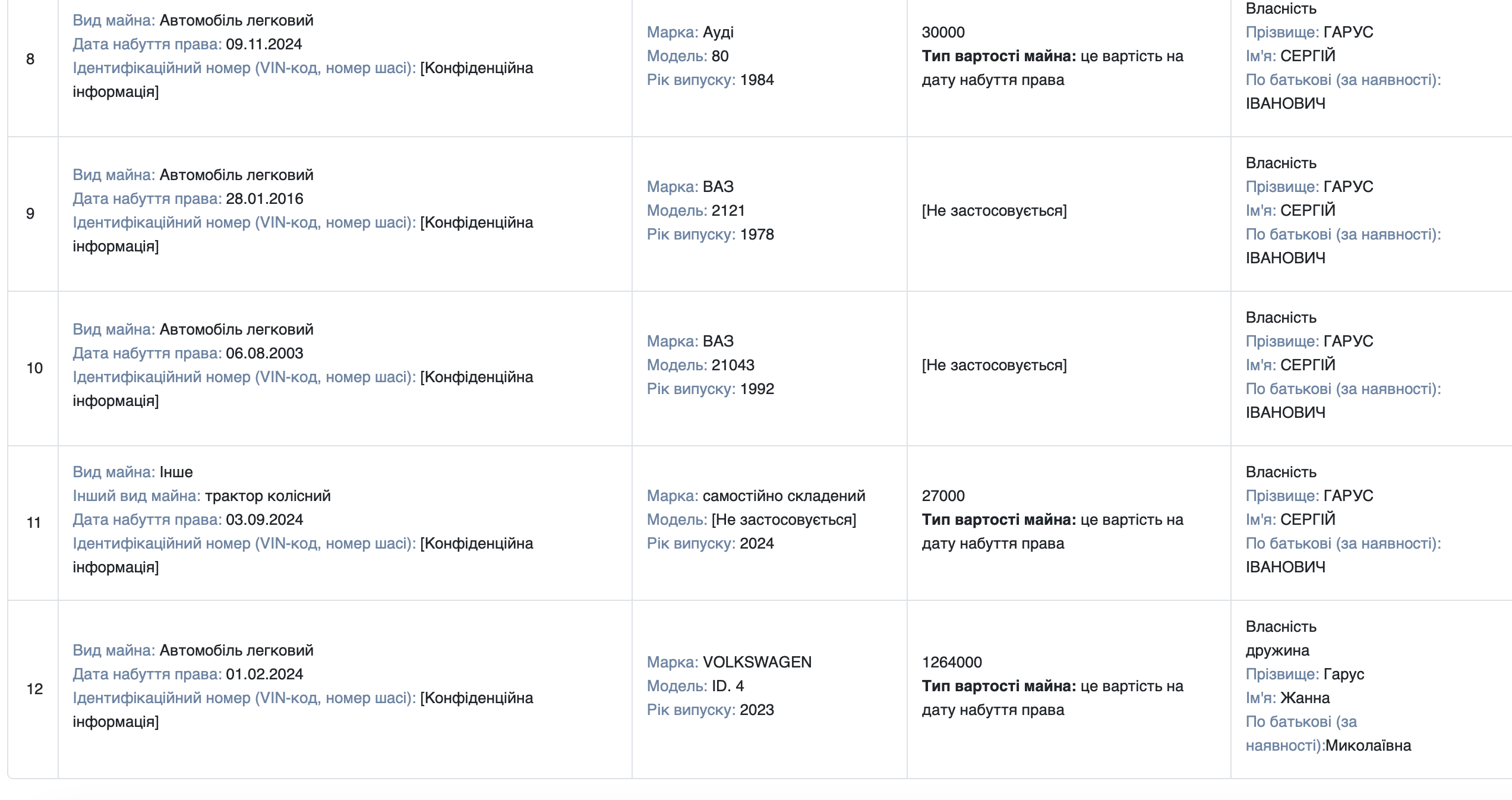Click the value 1264000 in row 12
The height and width of the screenshot is (800, 1512).
(952, 662)
